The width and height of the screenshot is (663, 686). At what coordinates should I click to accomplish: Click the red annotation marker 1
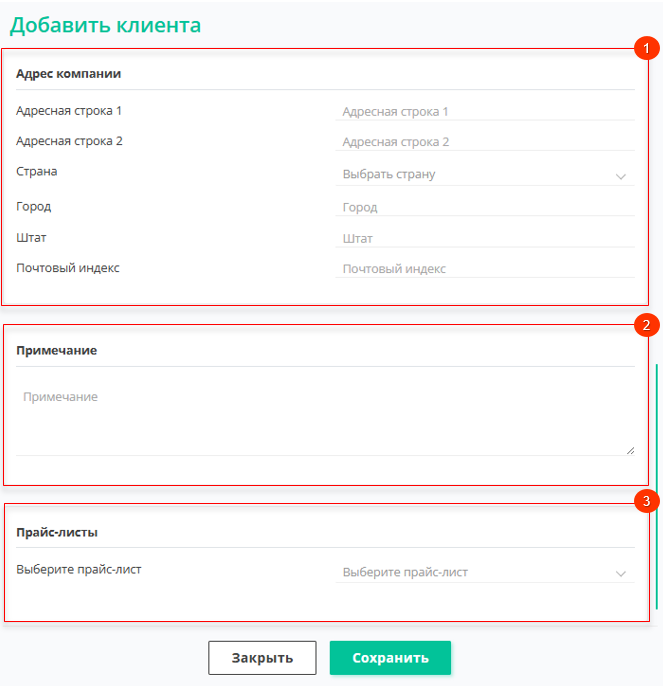coord(647,48)
